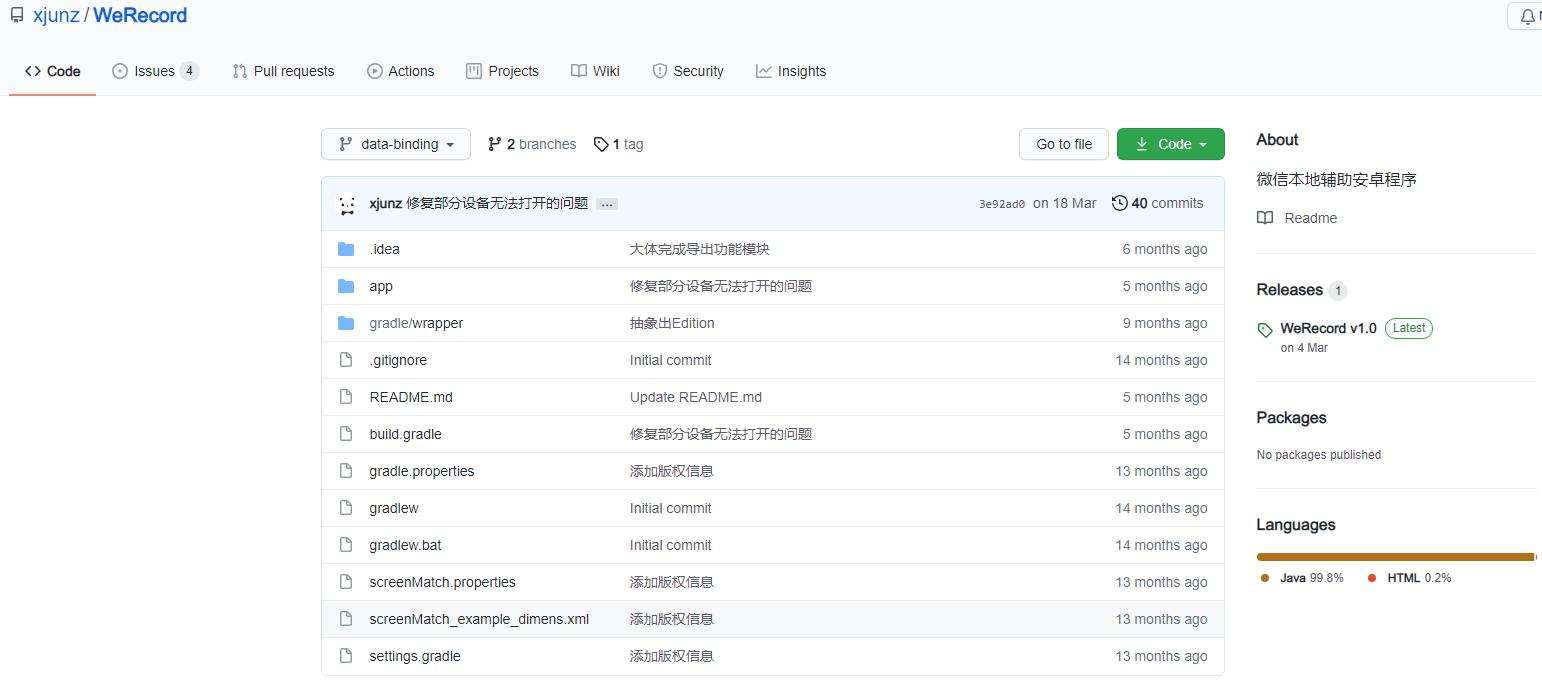Click the Go to file button

(x=1063, y=144)
